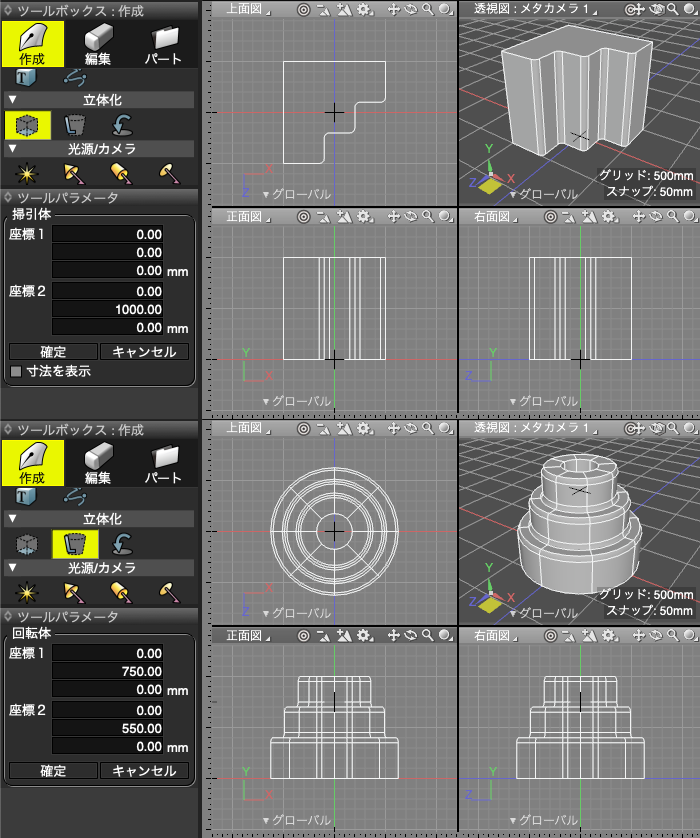Open the gear settings icon in the concentric-circles top view
The height and width of the screenshot is (838, 700).
(364, 428)
